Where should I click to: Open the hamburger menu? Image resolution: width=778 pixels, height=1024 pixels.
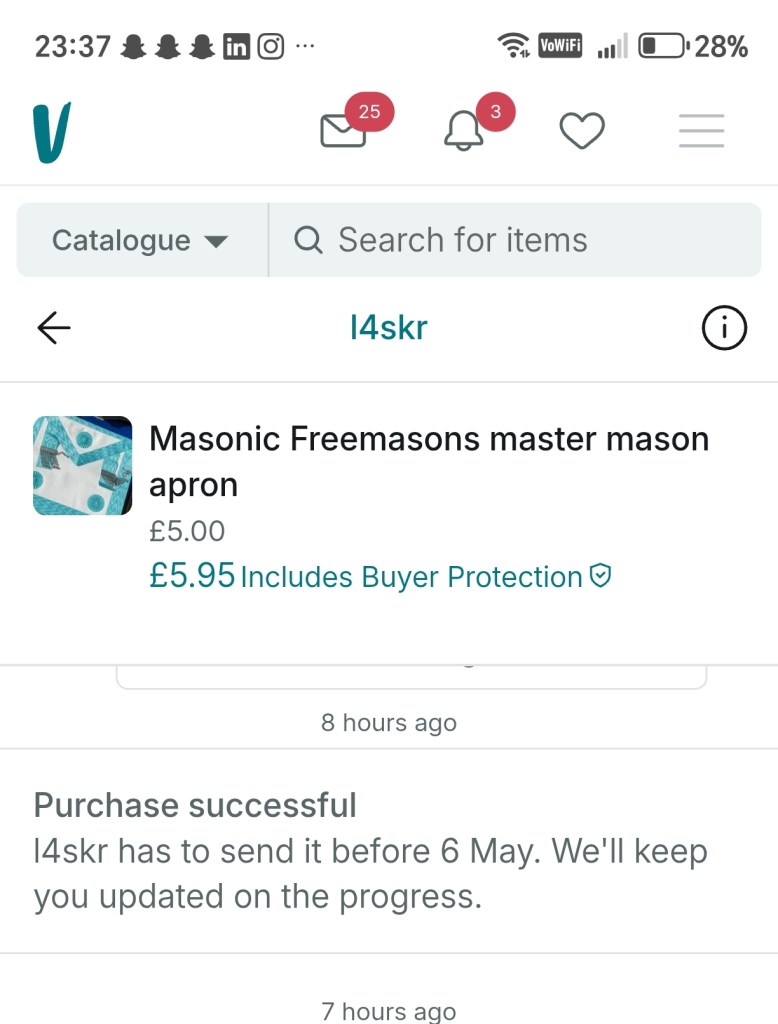(x=701, y=131)
